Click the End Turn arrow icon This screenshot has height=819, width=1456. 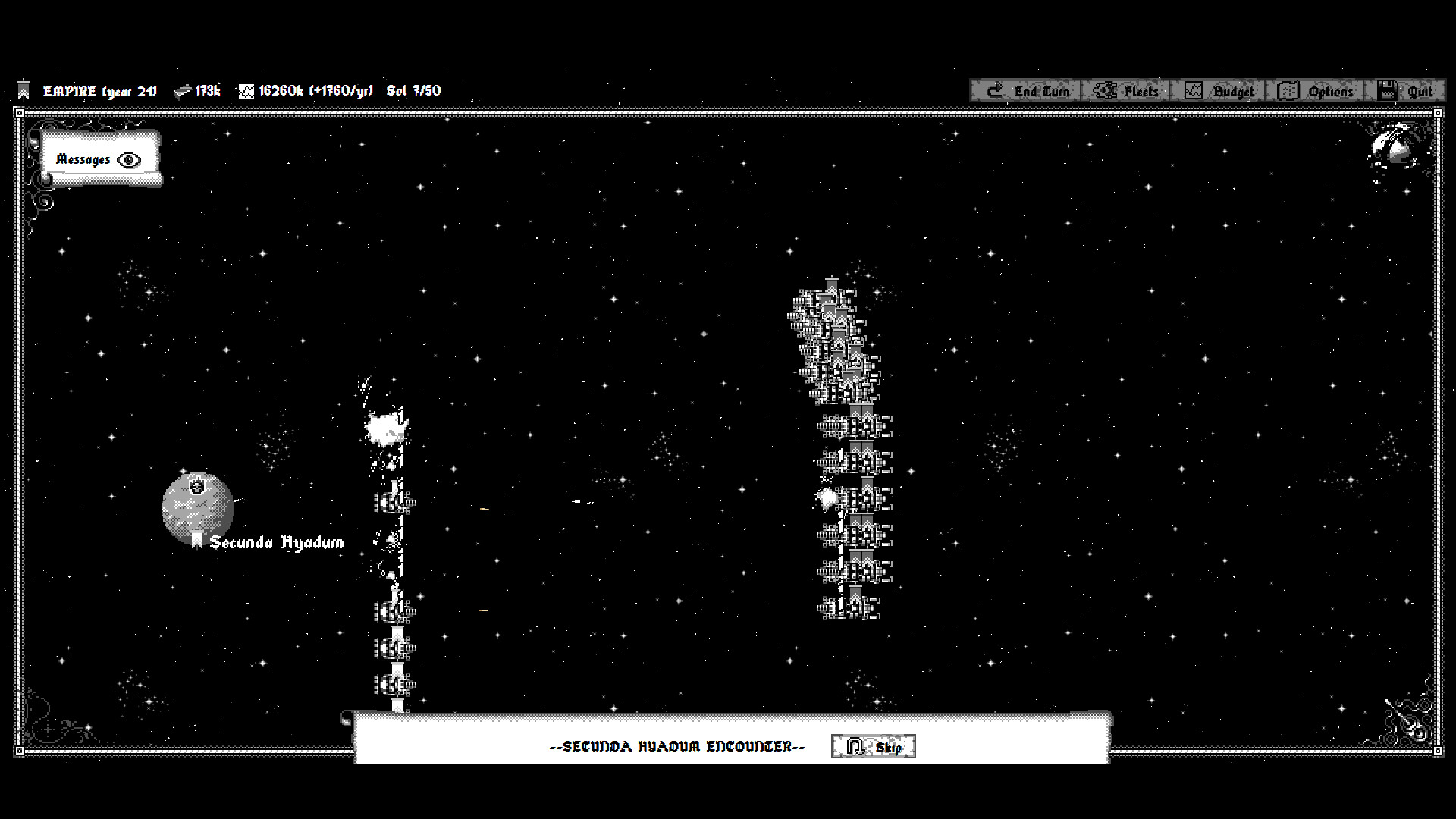[x=993, y=90]
